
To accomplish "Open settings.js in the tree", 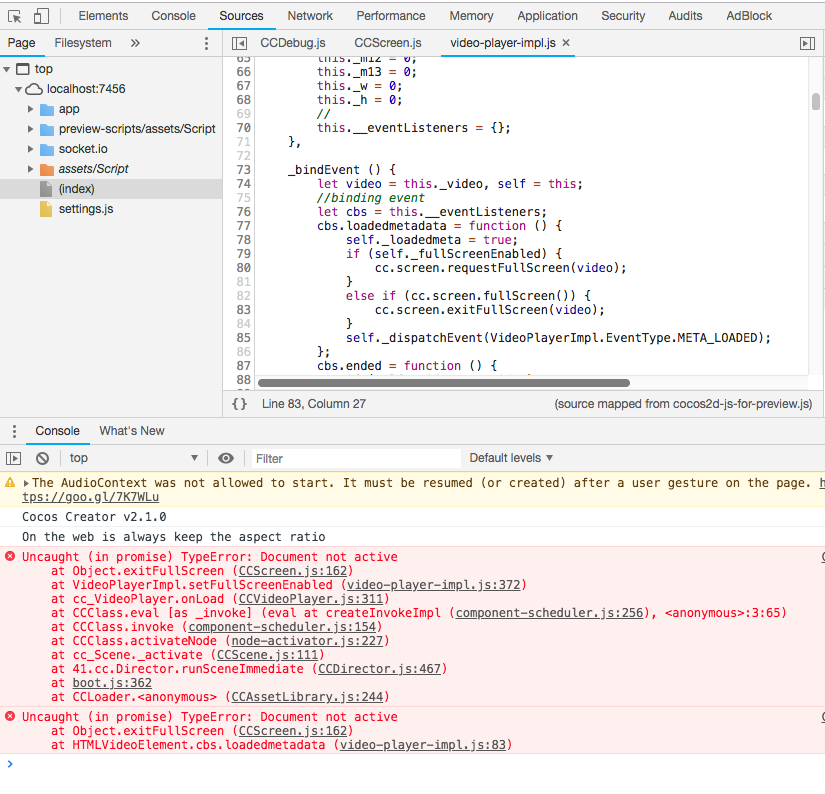I will coord(86,209).
